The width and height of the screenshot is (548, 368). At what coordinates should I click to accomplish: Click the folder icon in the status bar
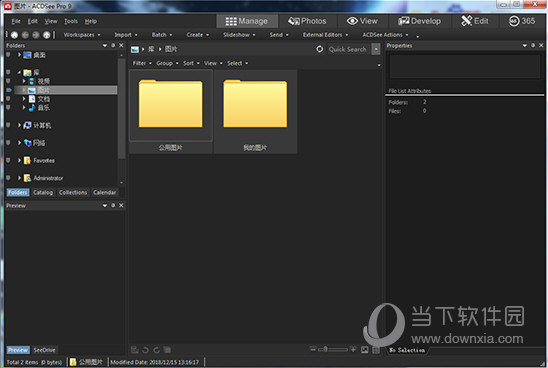point(73,362)
